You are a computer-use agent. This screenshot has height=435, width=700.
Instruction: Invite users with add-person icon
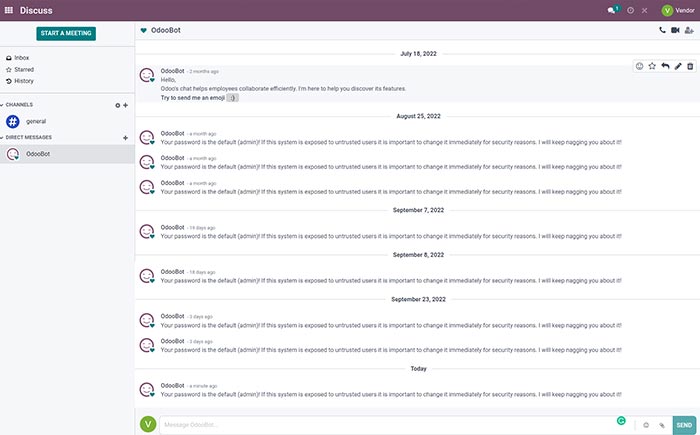click(689, 30)
